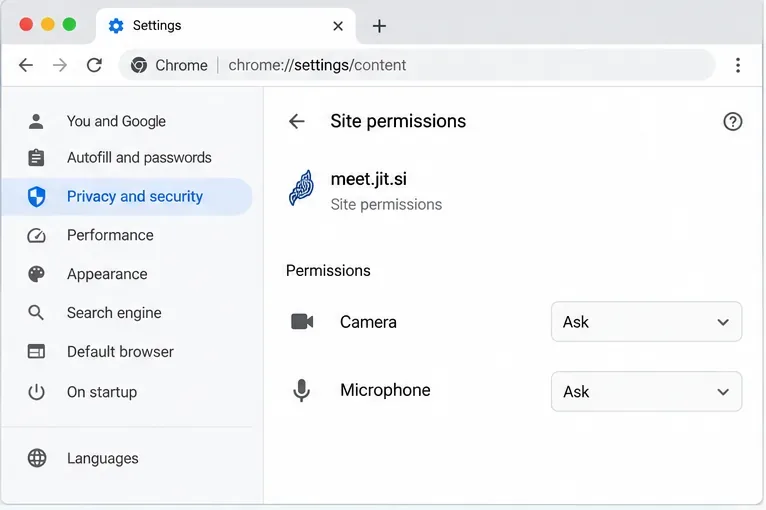Click the person icon beside You and Google
Screen dimensions: 766x510
click(36, 121)
